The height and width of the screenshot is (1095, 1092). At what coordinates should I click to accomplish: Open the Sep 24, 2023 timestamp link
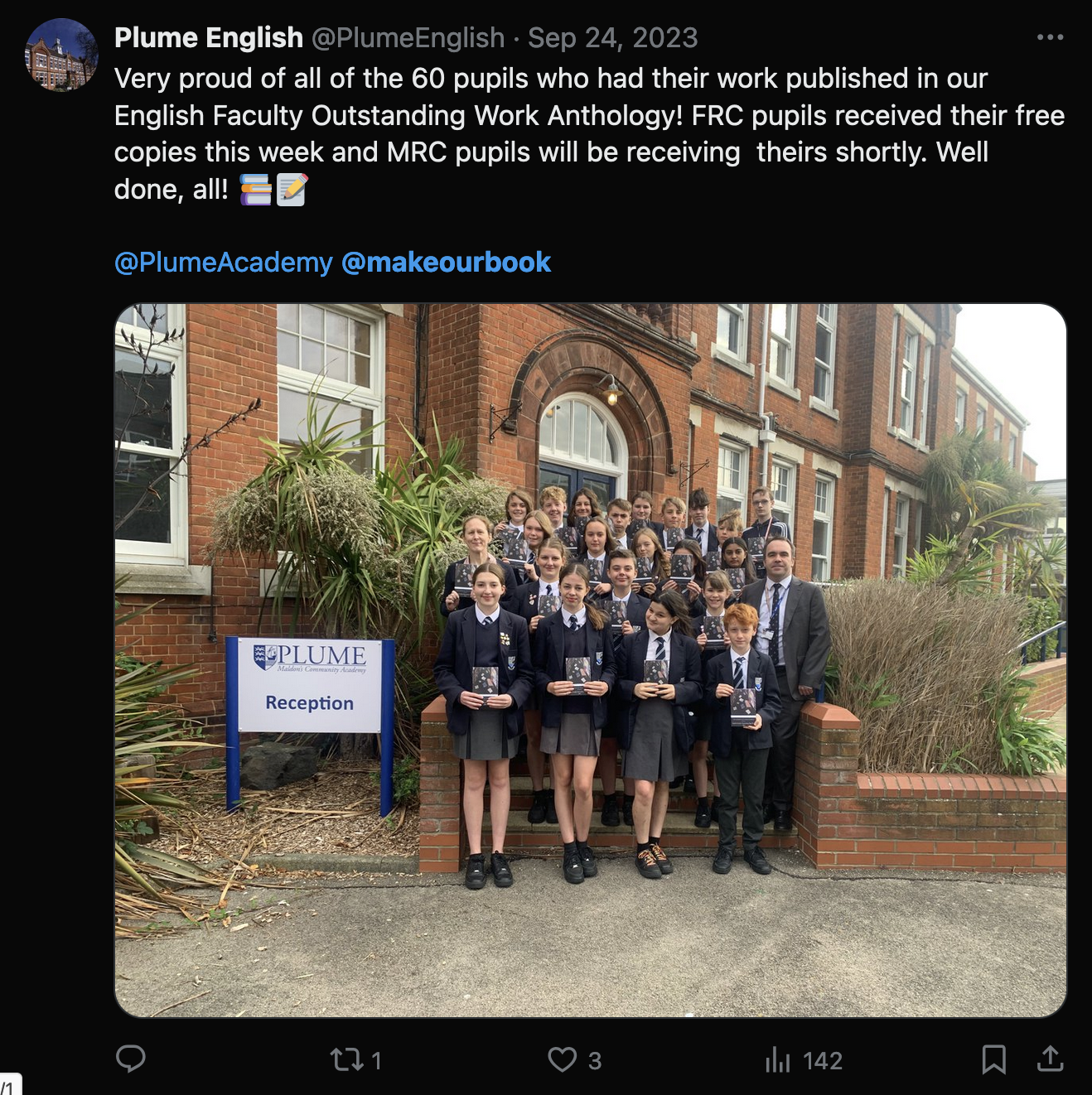pos(613,38)
